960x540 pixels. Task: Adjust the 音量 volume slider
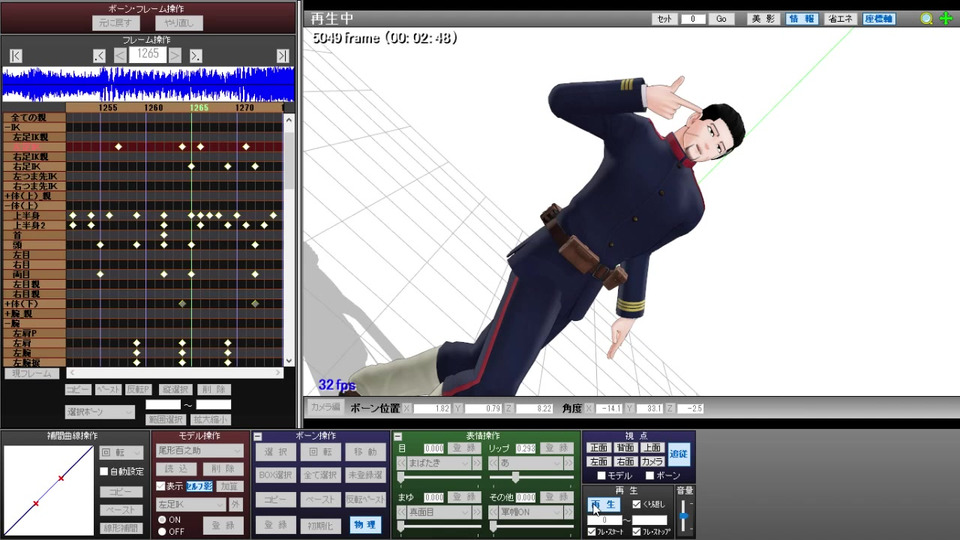click(684, 516)
